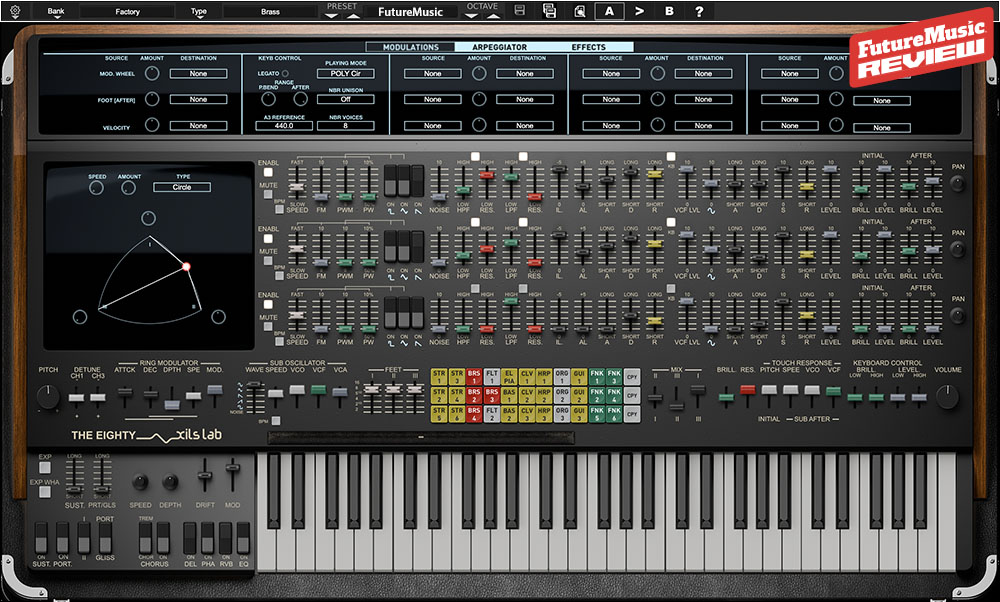Click the red joystick handle dot

186,267
